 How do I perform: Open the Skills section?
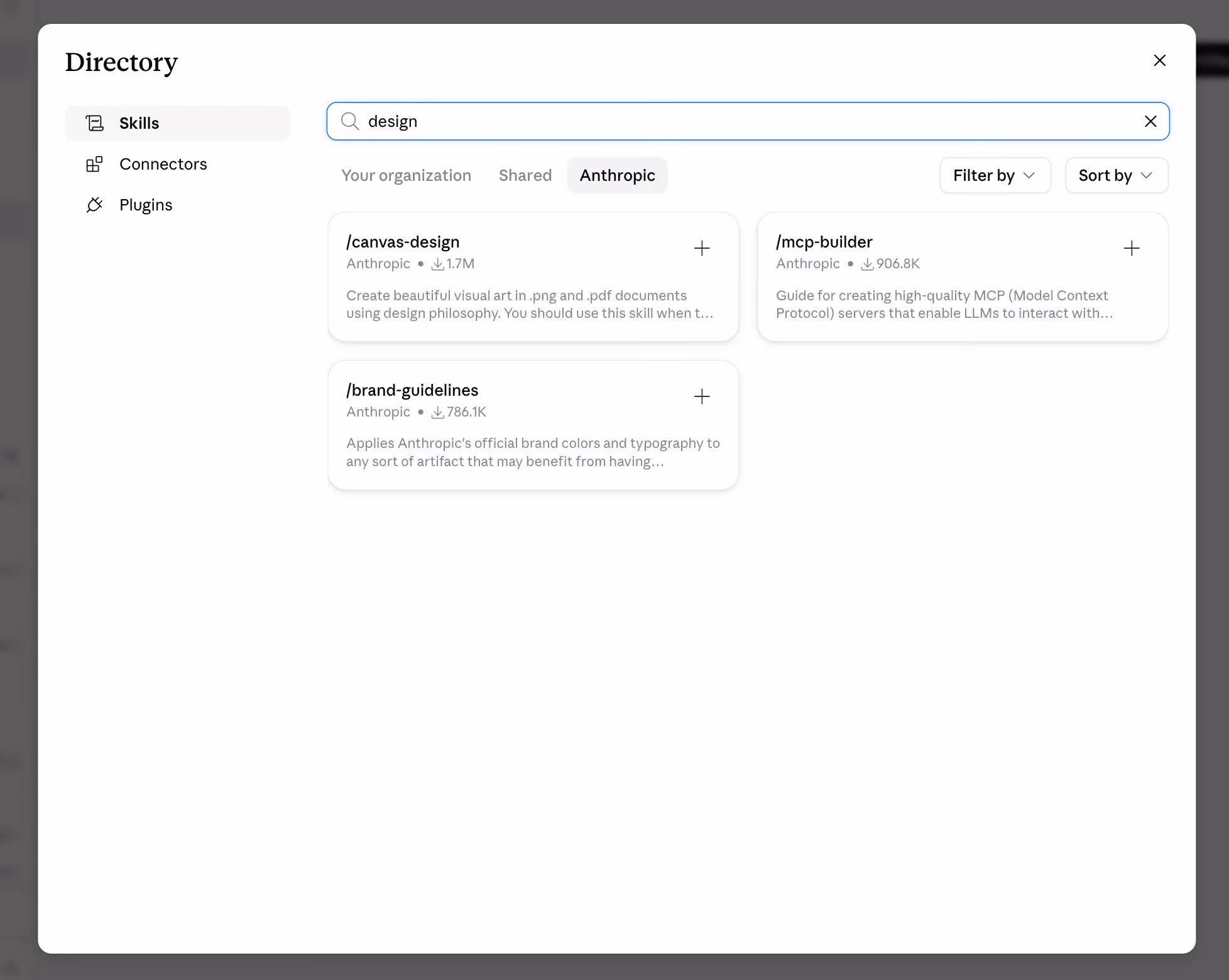click(x=178, y=123)
